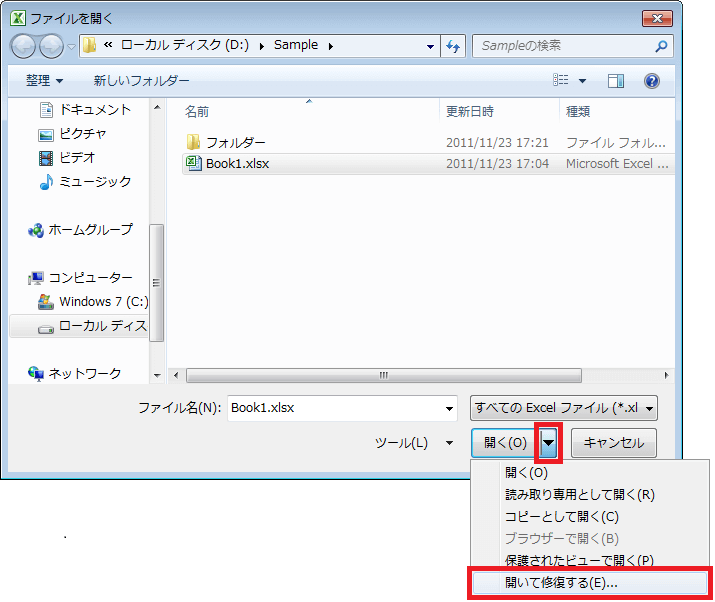Click the 開く(O) button
The height and width of the screenshot is (602, 715).
504,443
